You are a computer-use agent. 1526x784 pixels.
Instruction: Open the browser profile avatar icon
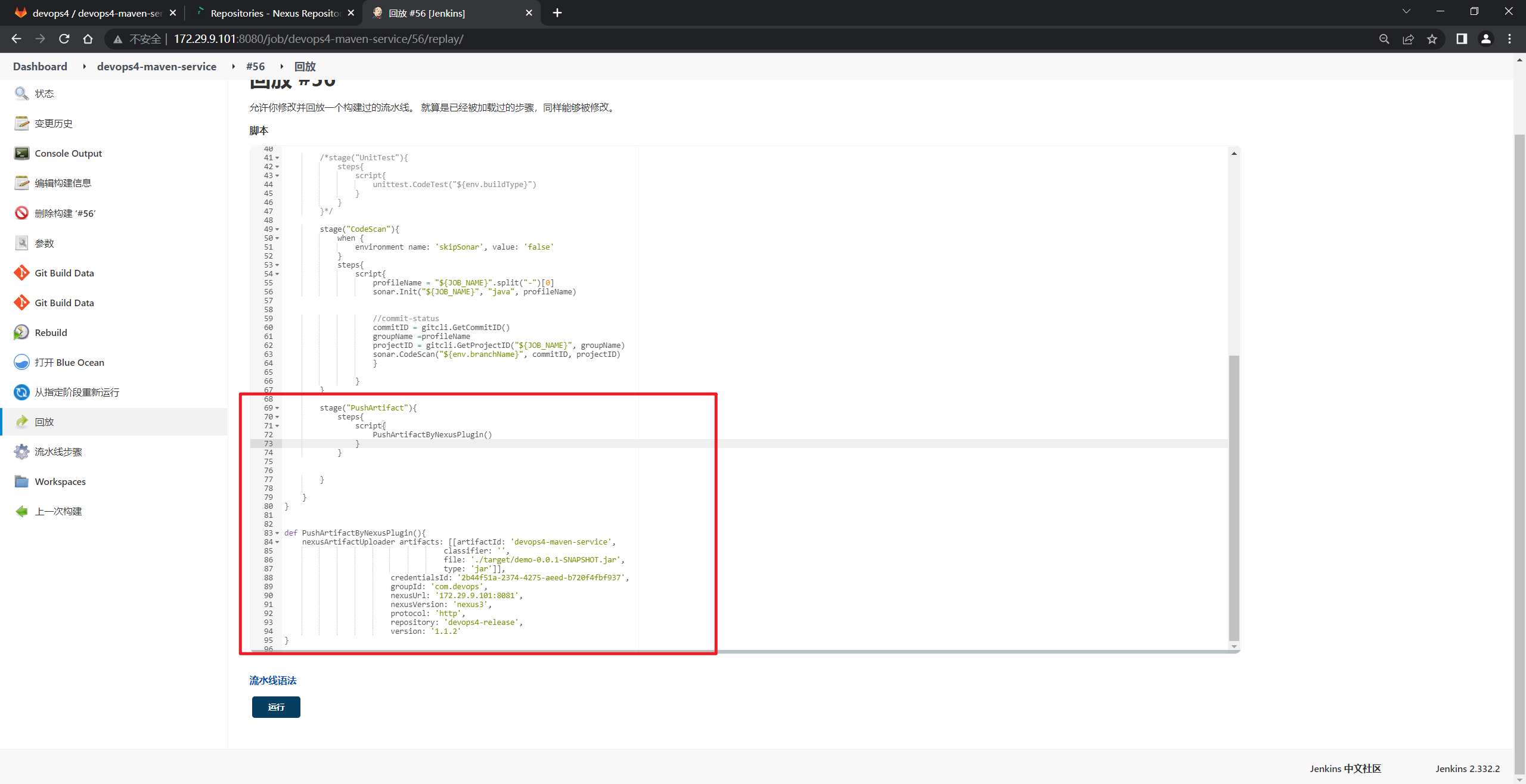tap(1485, 39)
